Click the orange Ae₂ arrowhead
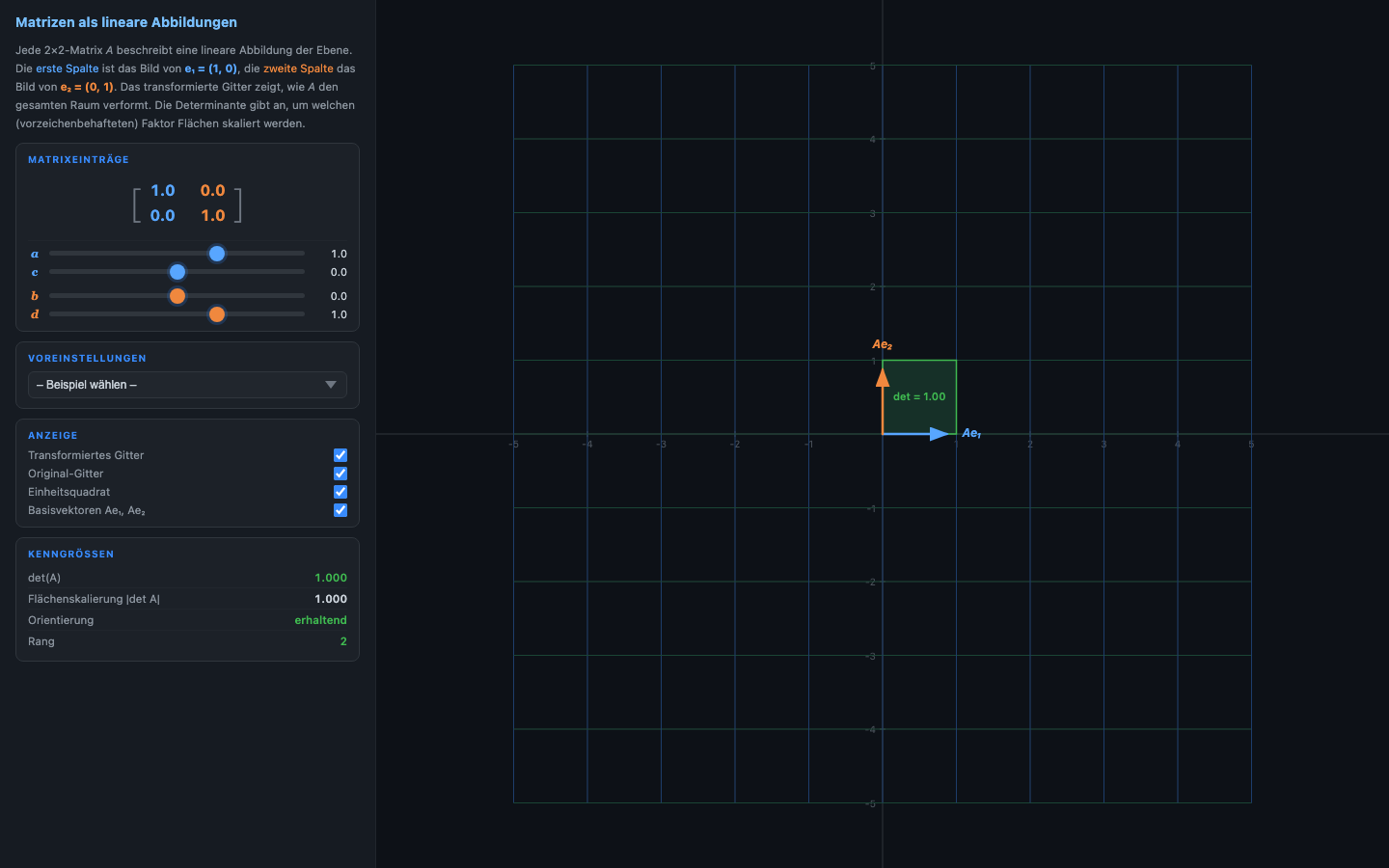The width and height of the screenshot is (1389, 868). tap(883, 377)
